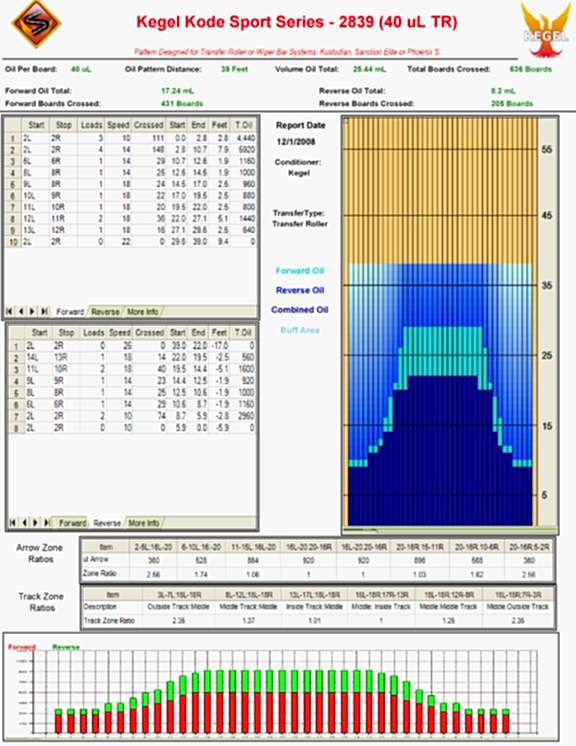This screenshot has width=576, height=746.
Task: Open the Forward tab in upper table
Action: click(70, 312)
